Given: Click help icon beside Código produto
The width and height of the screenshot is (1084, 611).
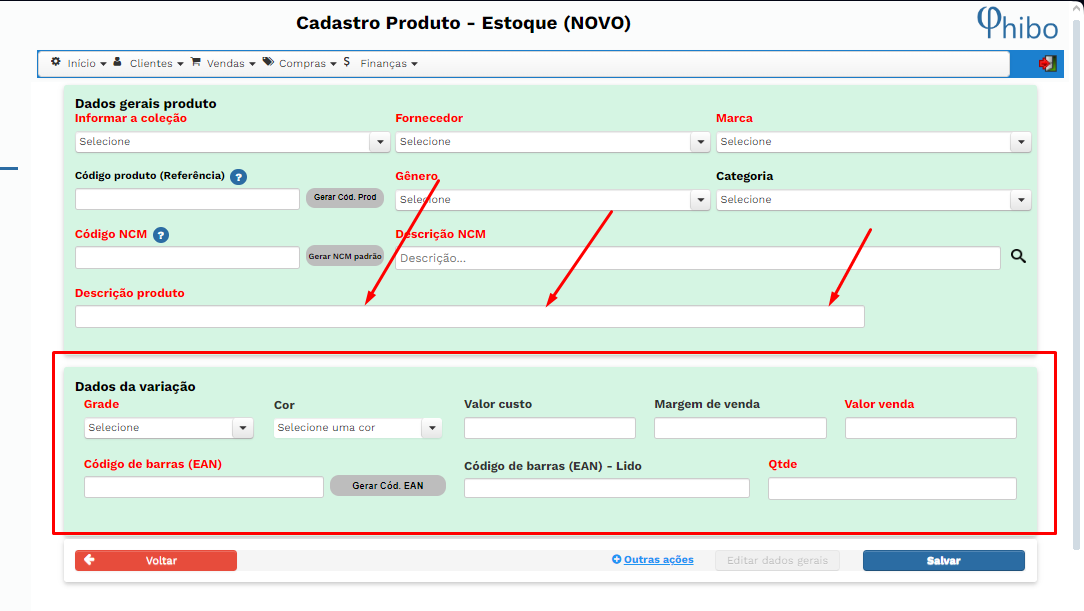Looking at the screenshot, I should [x=238, y=177].
